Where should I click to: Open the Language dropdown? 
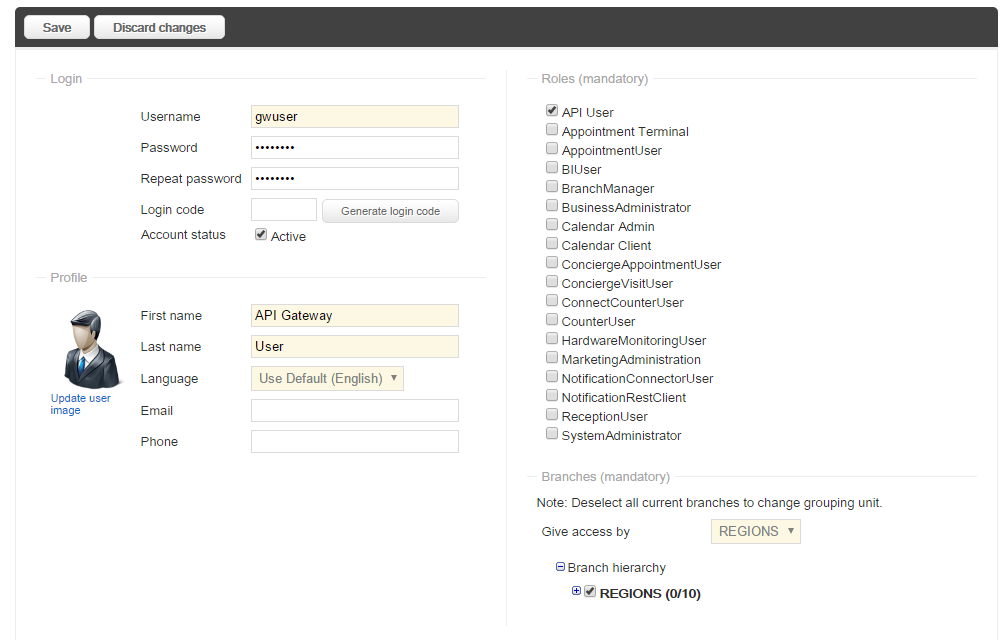point(327,378)
